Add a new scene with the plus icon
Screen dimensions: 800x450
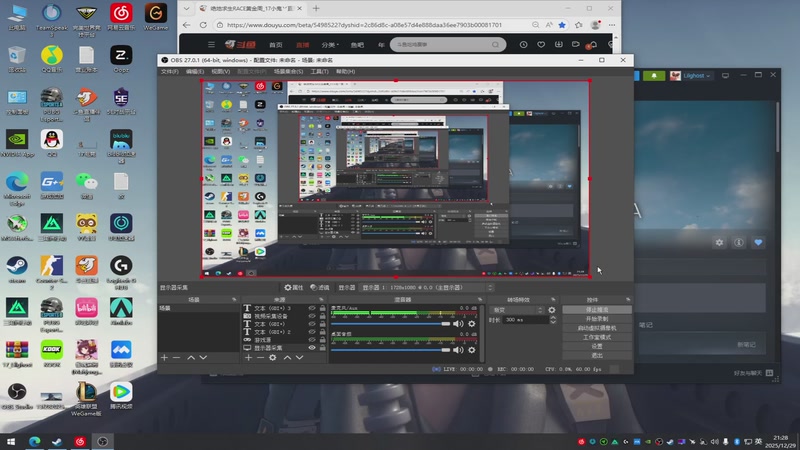(164, 358)
